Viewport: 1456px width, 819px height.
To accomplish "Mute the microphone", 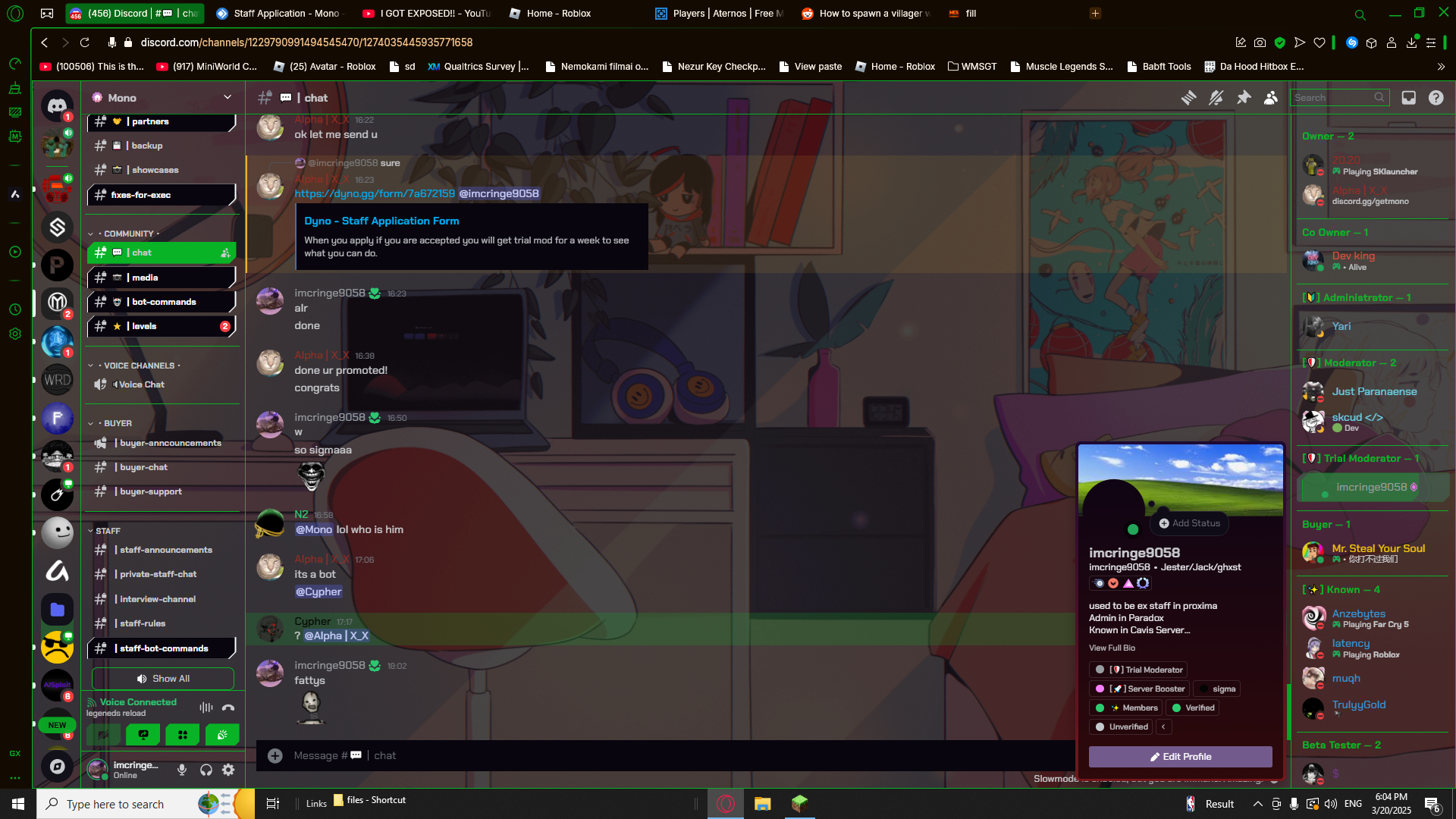I will pos(182,770).
